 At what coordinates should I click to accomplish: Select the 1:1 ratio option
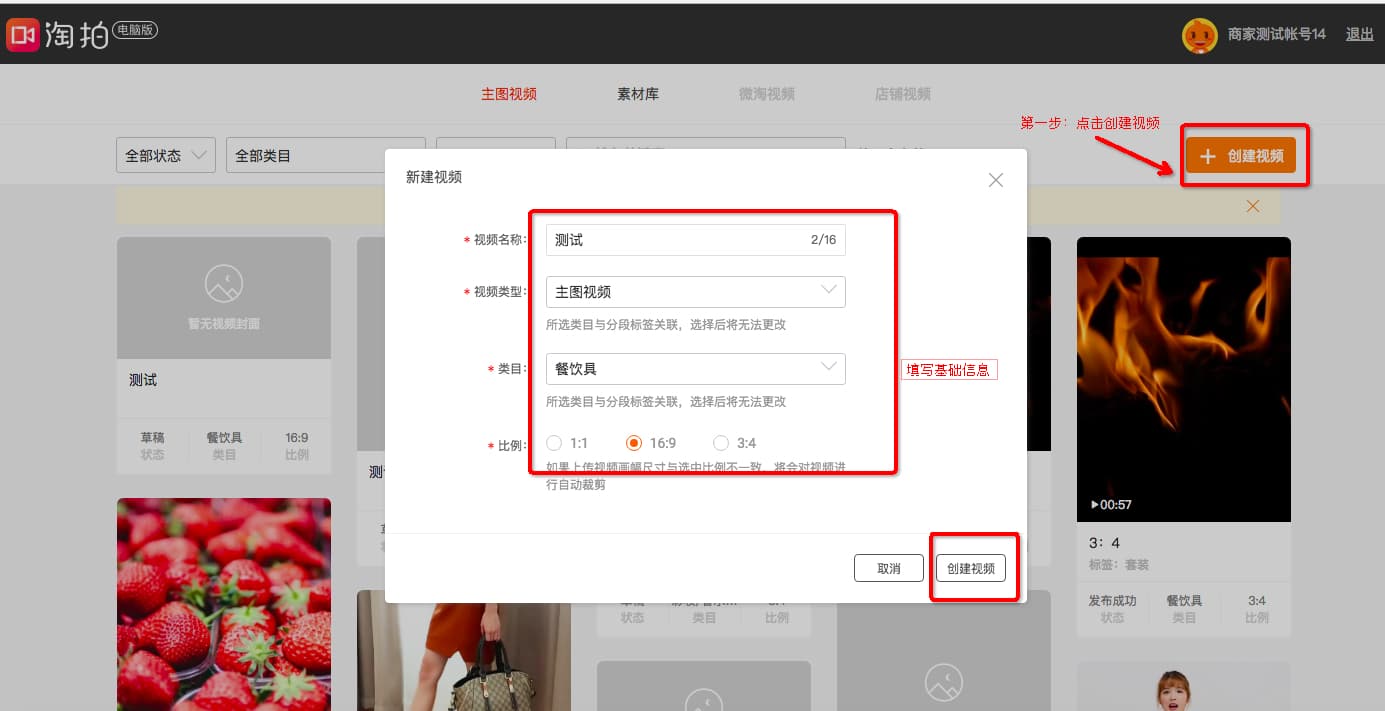point(555,443)
